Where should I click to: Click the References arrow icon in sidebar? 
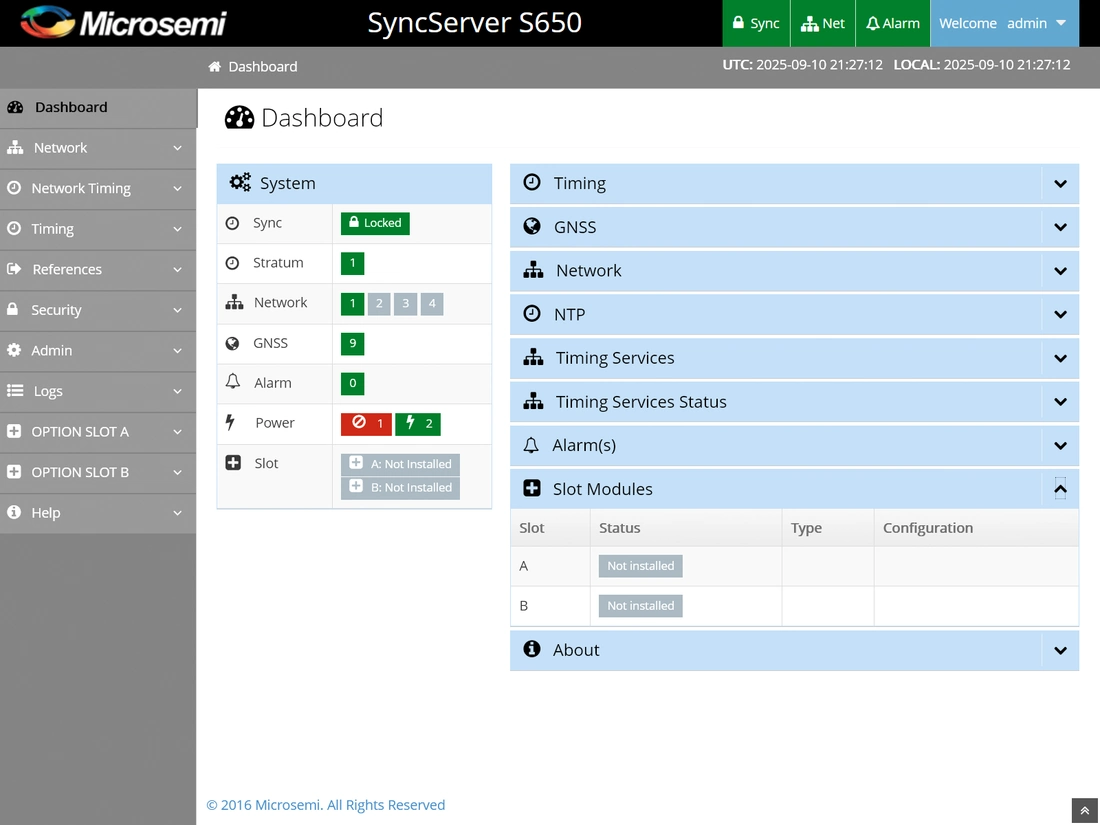[14, 269]
